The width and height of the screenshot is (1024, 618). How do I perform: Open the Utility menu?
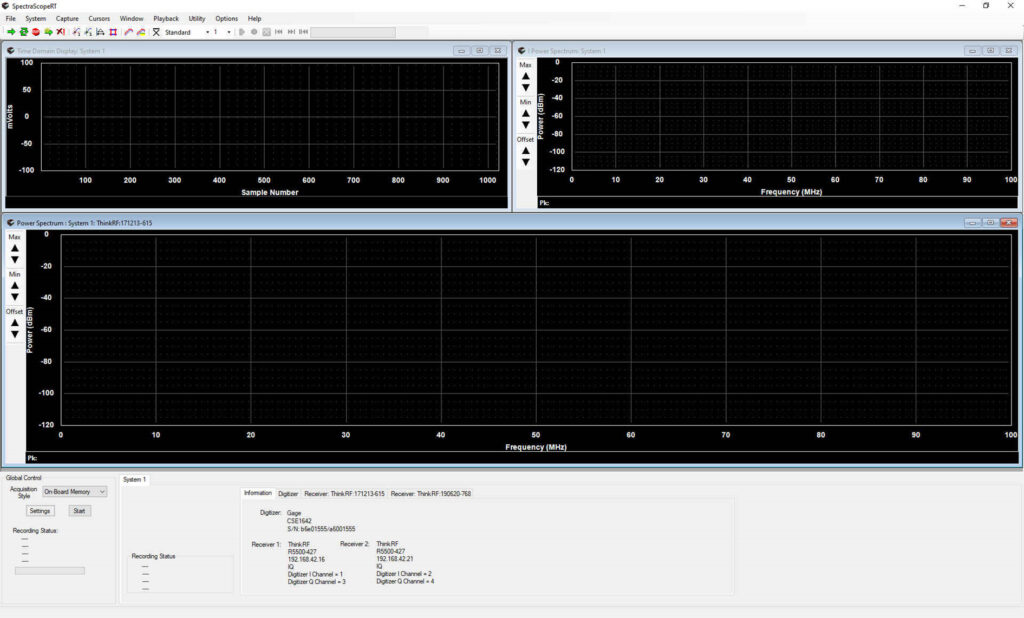point(197,19)
